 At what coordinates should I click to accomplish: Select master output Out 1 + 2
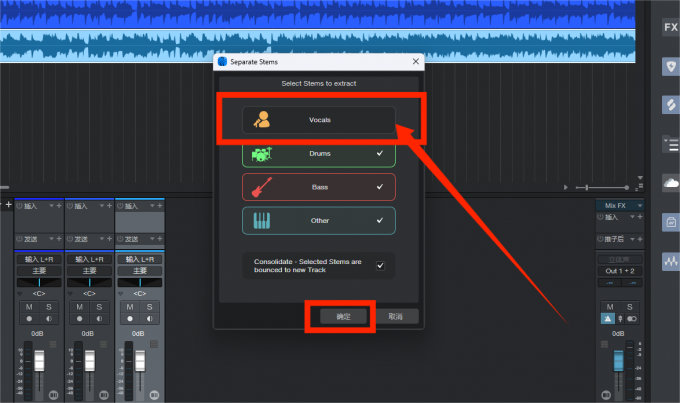(x=620, y=271)
